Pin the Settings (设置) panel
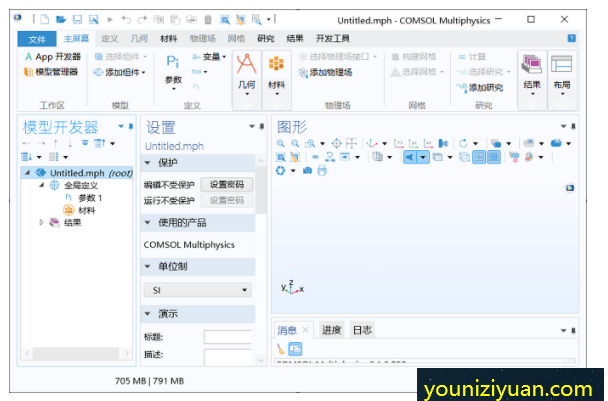 click(262, 126)
